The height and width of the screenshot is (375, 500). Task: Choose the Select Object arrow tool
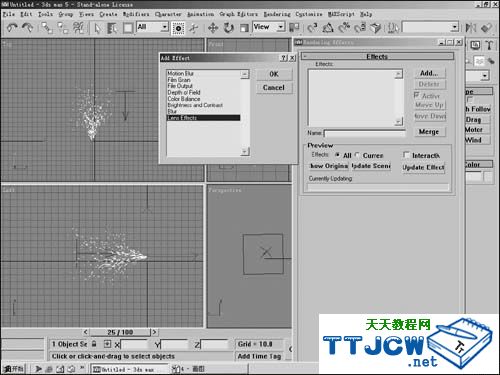click(x=97, y=28)
